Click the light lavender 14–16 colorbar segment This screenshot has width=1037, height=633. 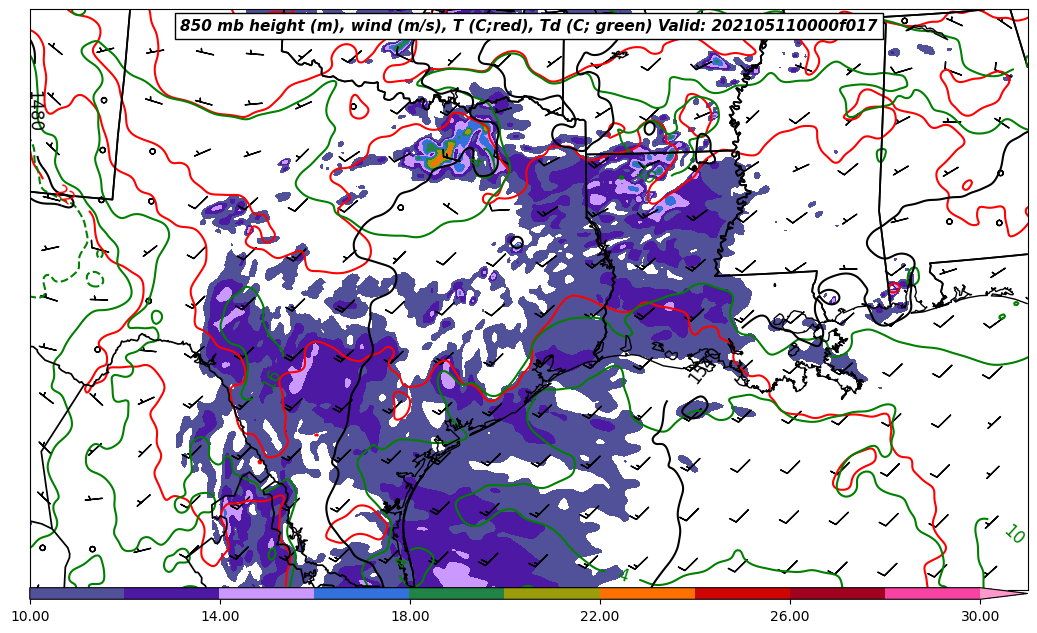[267, 593]
